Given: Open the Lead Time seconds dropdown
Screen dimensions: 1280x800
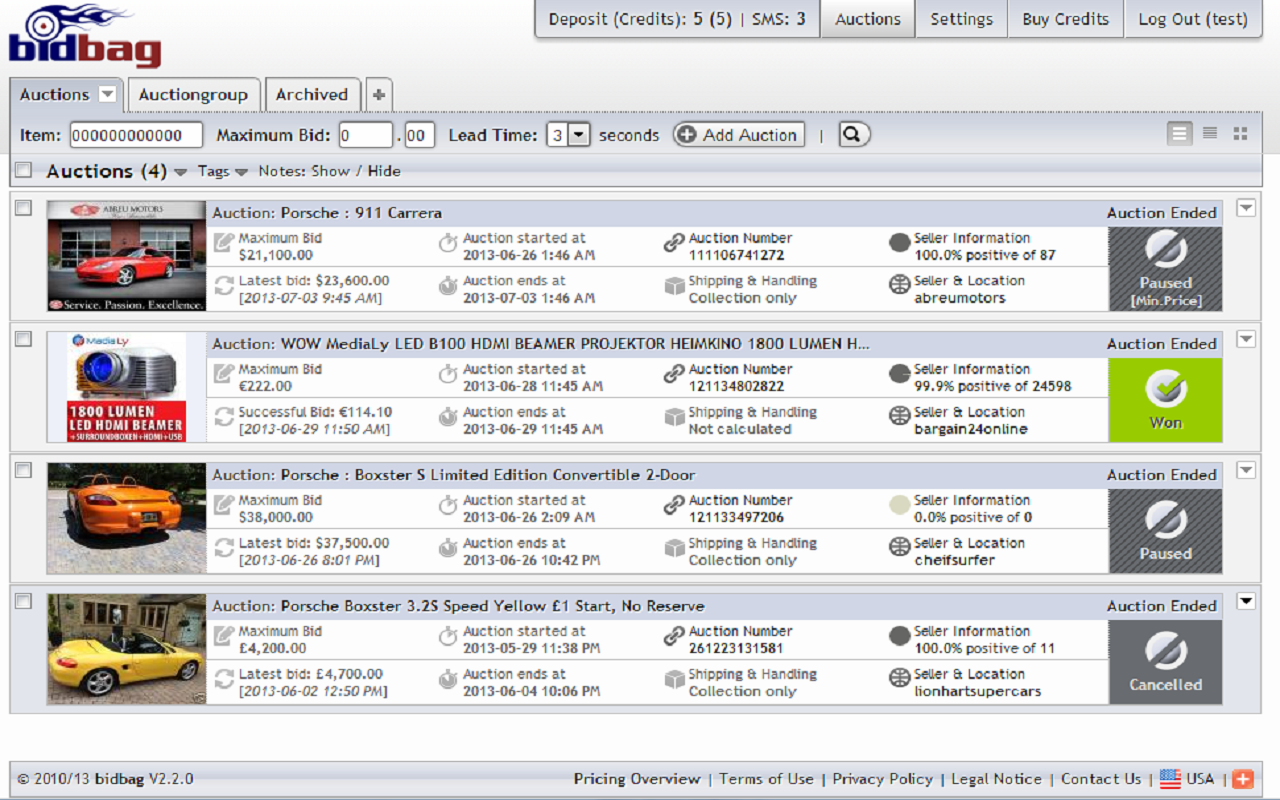Looking at the screenshot, I should coord(579,135).
